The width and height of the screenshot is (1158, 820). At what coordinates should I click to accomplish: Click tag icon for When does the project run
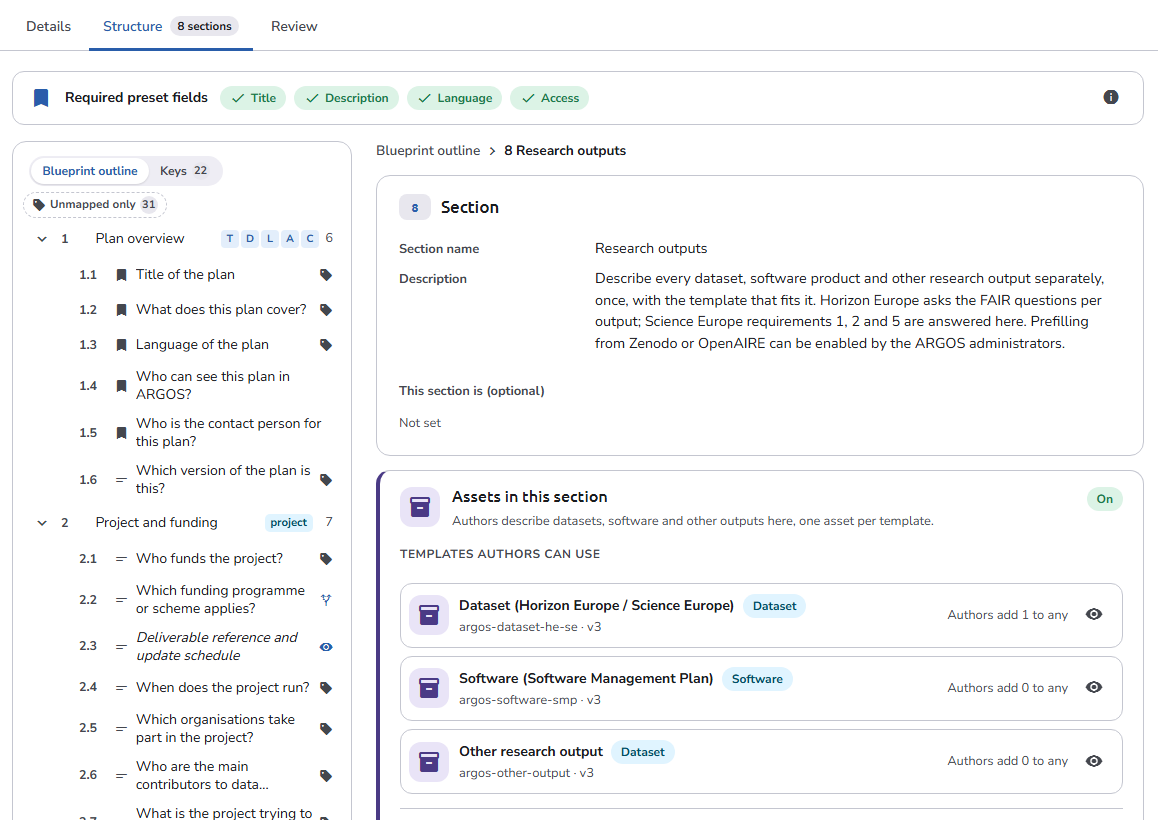[326, 688]
